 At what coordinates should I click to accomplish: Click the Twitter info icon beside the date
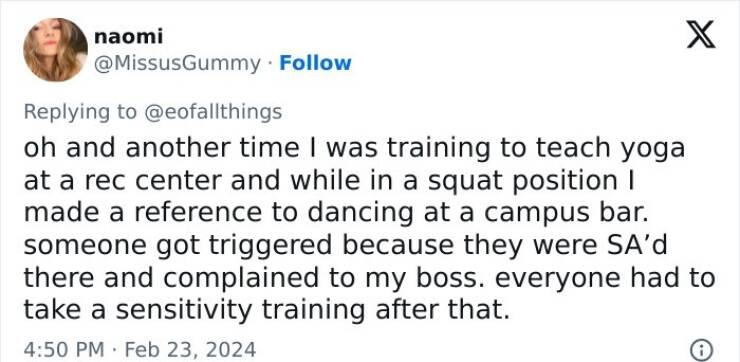[x=701, y=350]
